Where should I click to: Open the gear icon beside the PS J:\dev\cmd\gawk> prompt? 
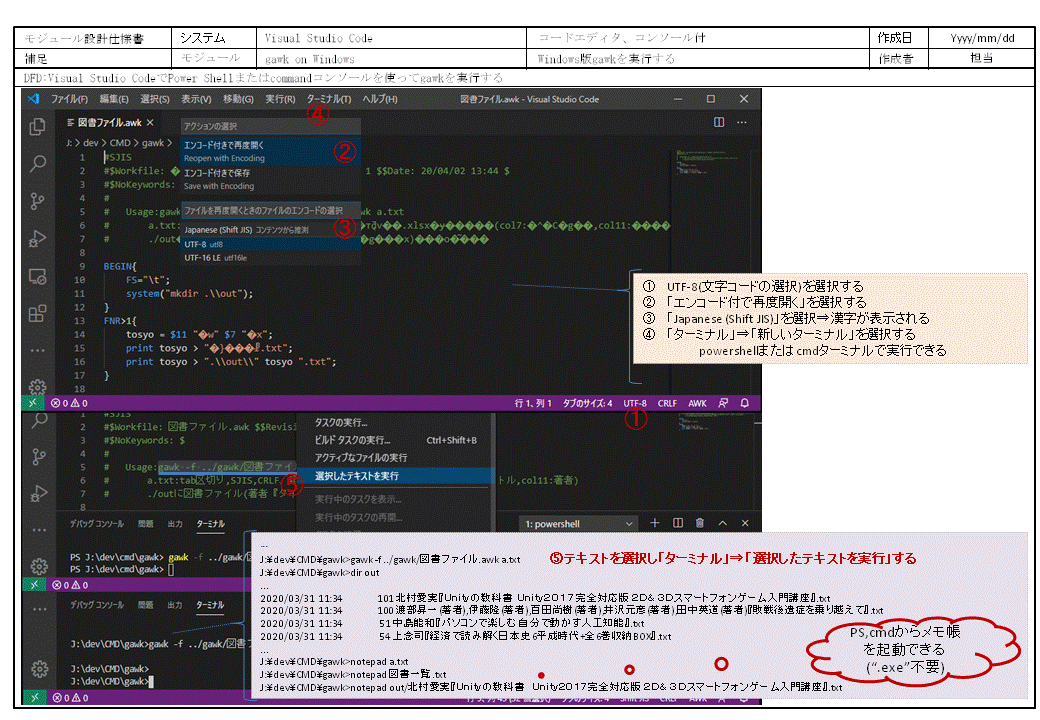(x=39, y=566)
